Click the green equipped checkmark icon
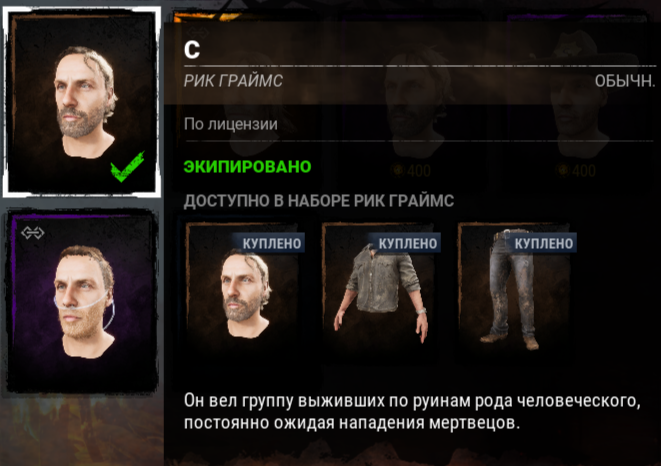661x466 pixels. [127, 167]
